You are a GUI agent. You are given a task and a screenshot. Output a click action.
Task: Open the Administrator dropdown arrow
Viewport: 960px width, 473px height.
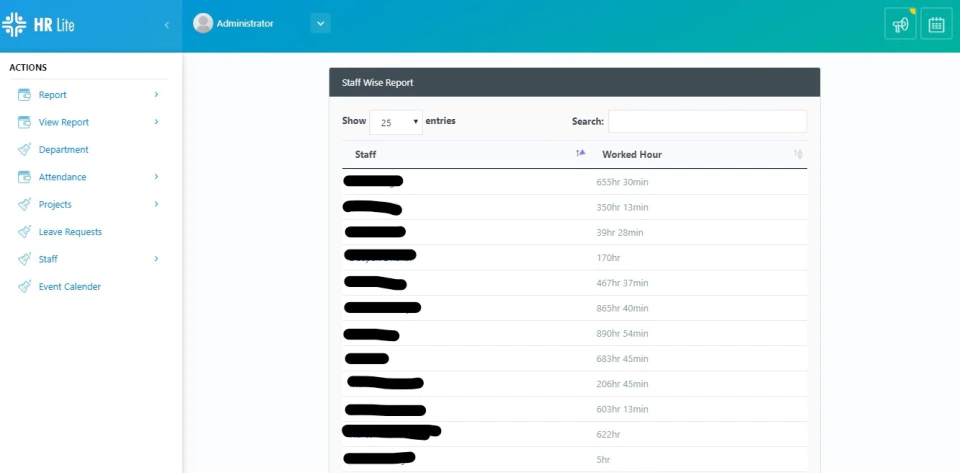click(320, 23)
